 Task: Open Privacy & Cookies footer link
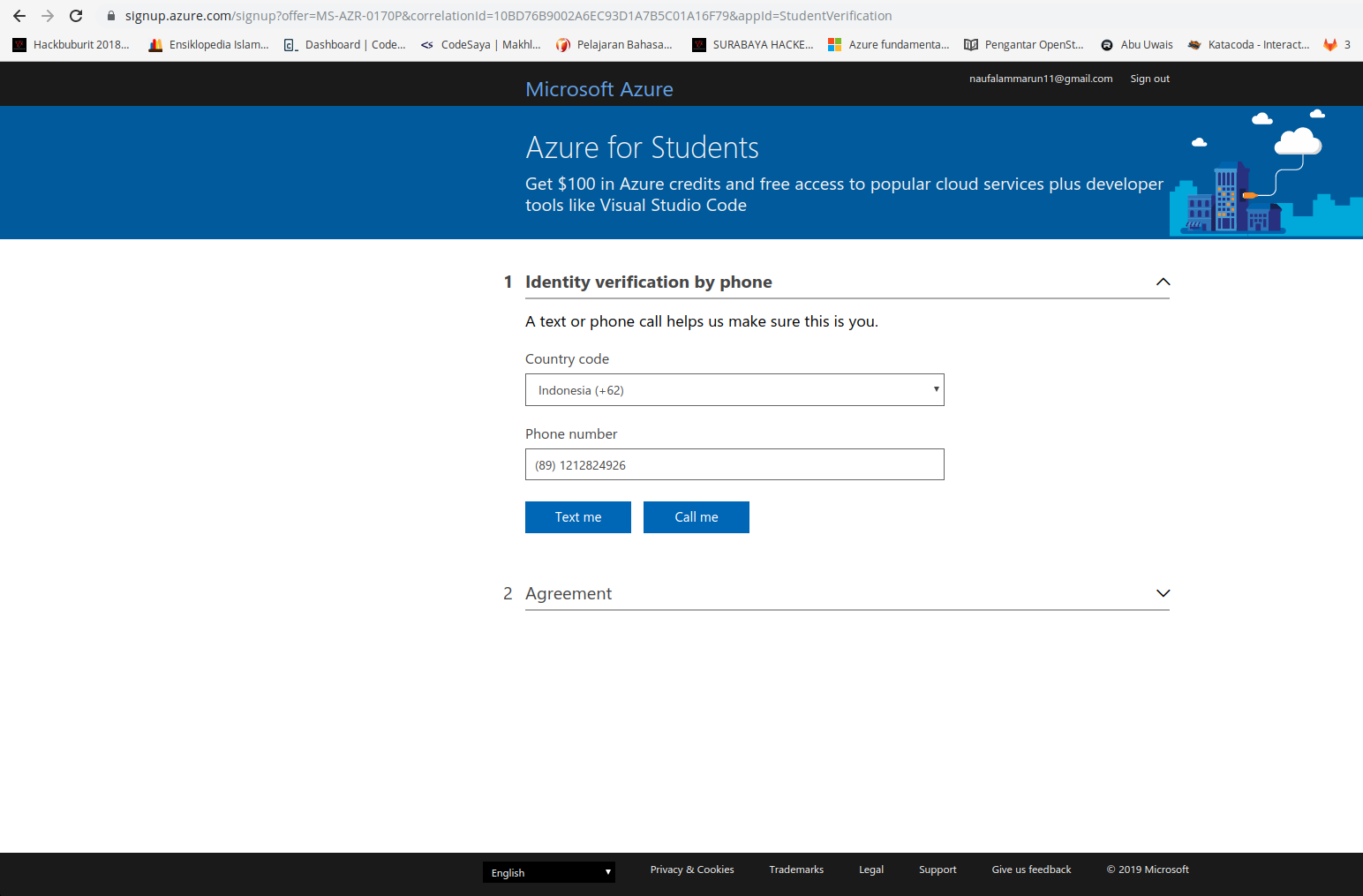click(x=692, y=870)
